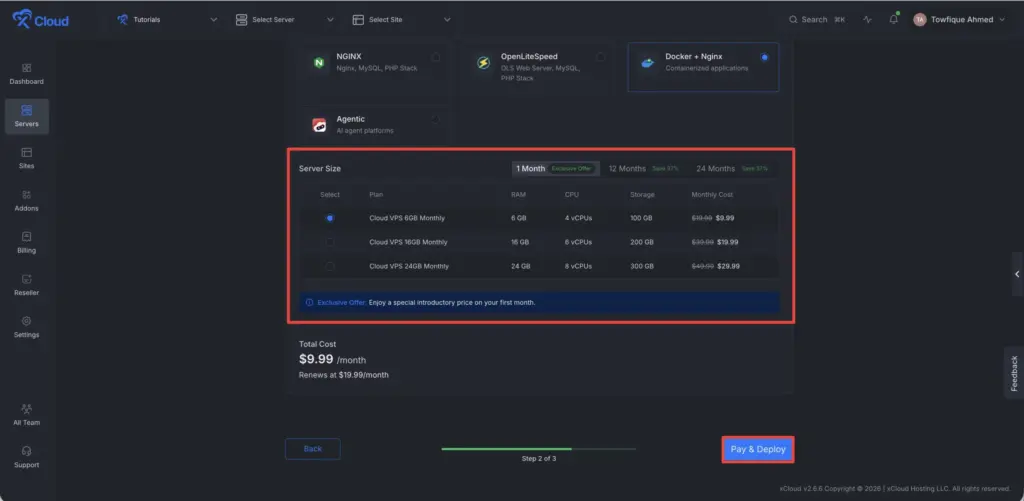Click the 6 GB RAM cell
Screen dimensions: 1024x501
pos(519,218)
